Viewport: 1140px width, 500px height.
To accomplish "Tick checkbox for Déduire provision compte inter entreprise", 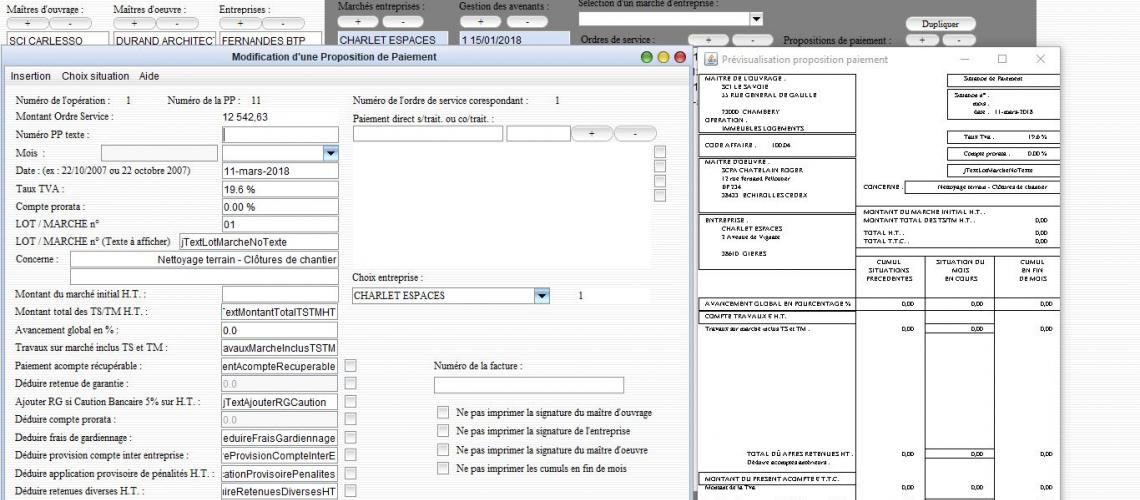I will click(x=350, y=455).
